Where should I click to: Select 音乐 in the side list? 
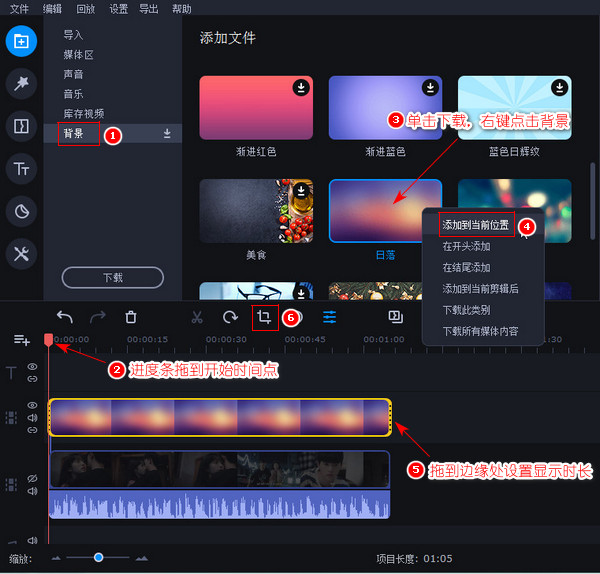coord(73,94)
